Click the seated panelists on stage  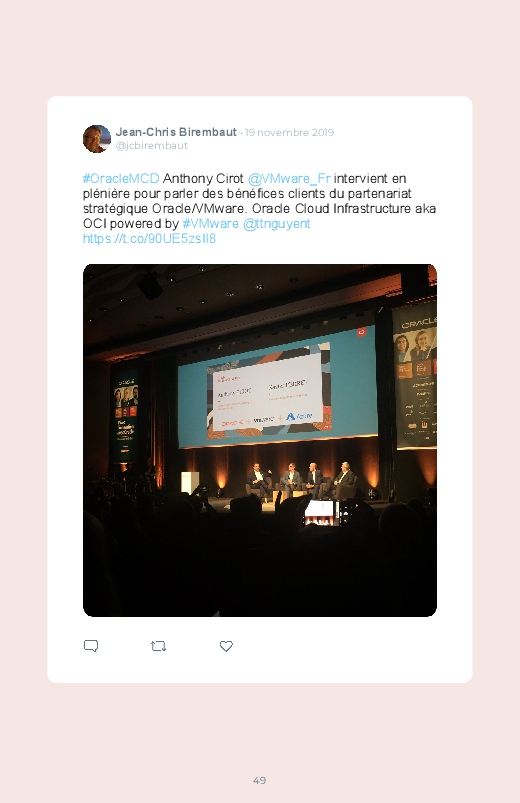(x=301, y=481)
